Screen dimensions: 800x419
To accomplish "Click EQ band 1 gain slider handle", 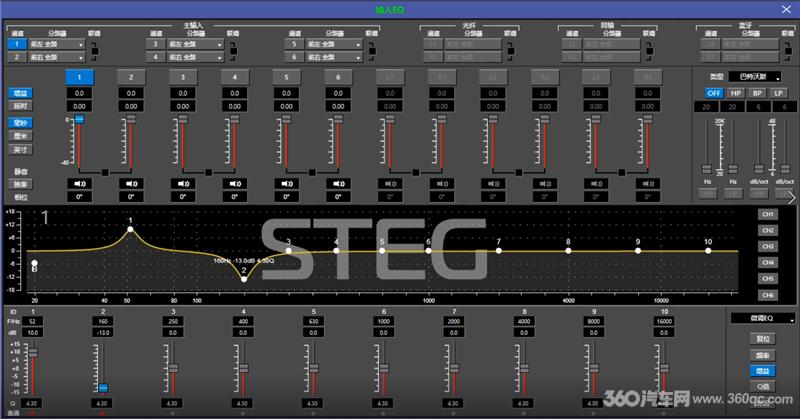I will pos(33,353).
